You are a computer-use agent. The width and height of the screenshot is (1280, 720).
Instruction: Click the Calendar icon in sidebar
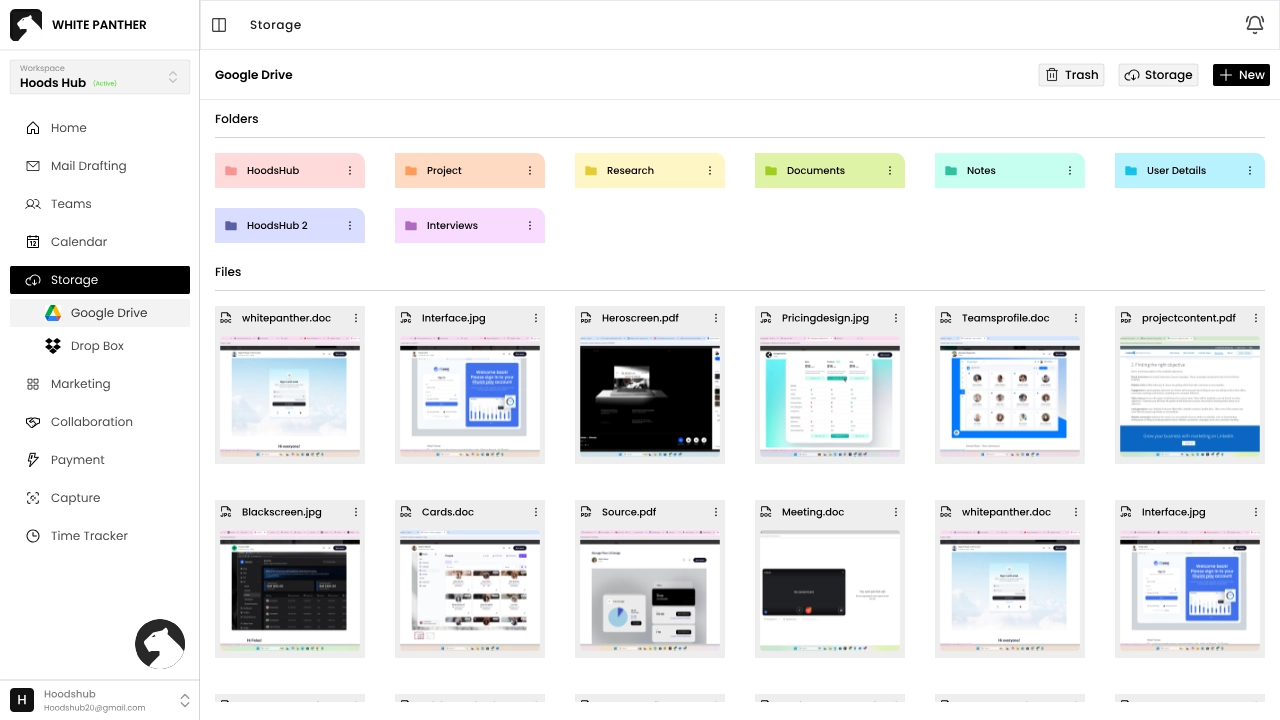click(33, 242)
